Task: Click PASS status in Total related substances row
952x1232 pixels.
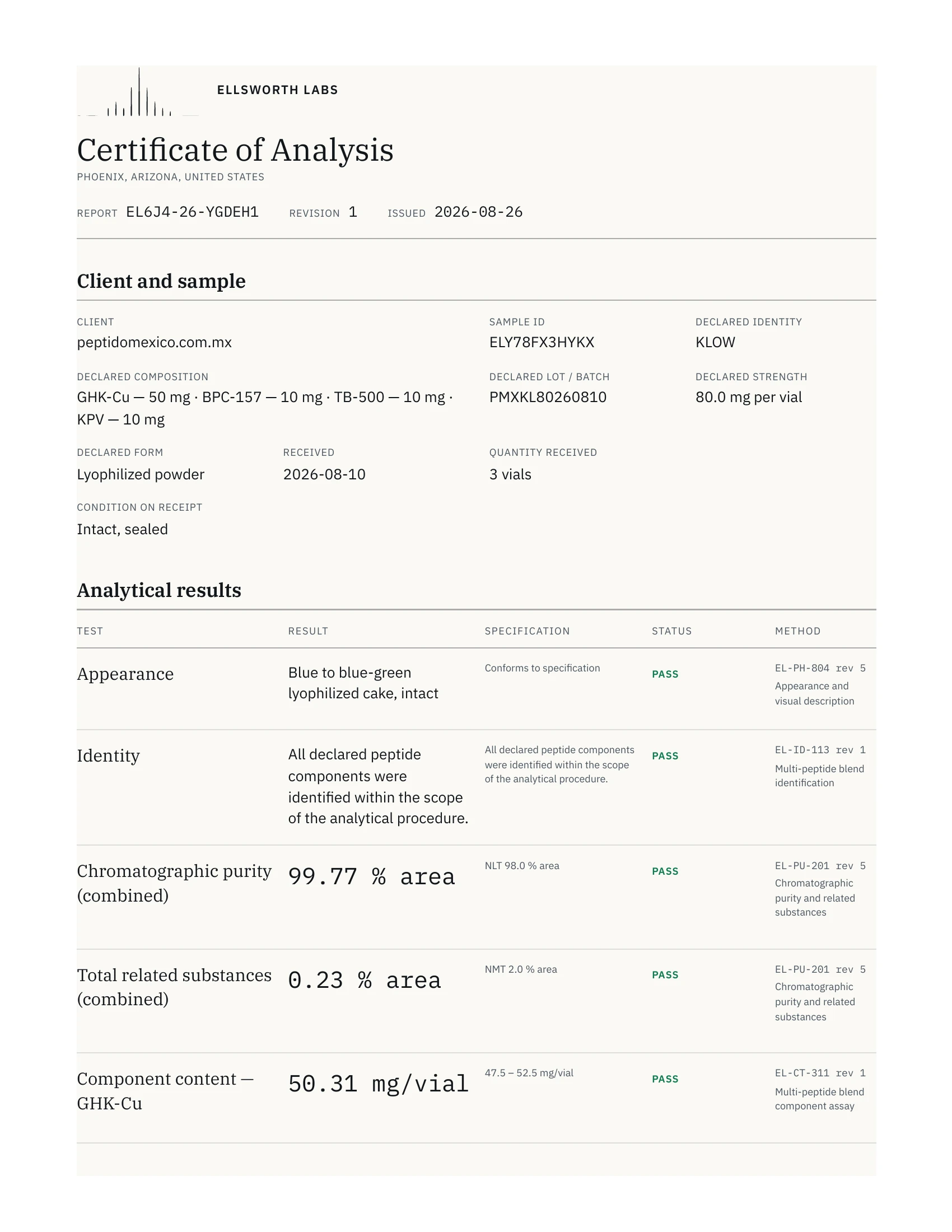Action: point(665,976)
